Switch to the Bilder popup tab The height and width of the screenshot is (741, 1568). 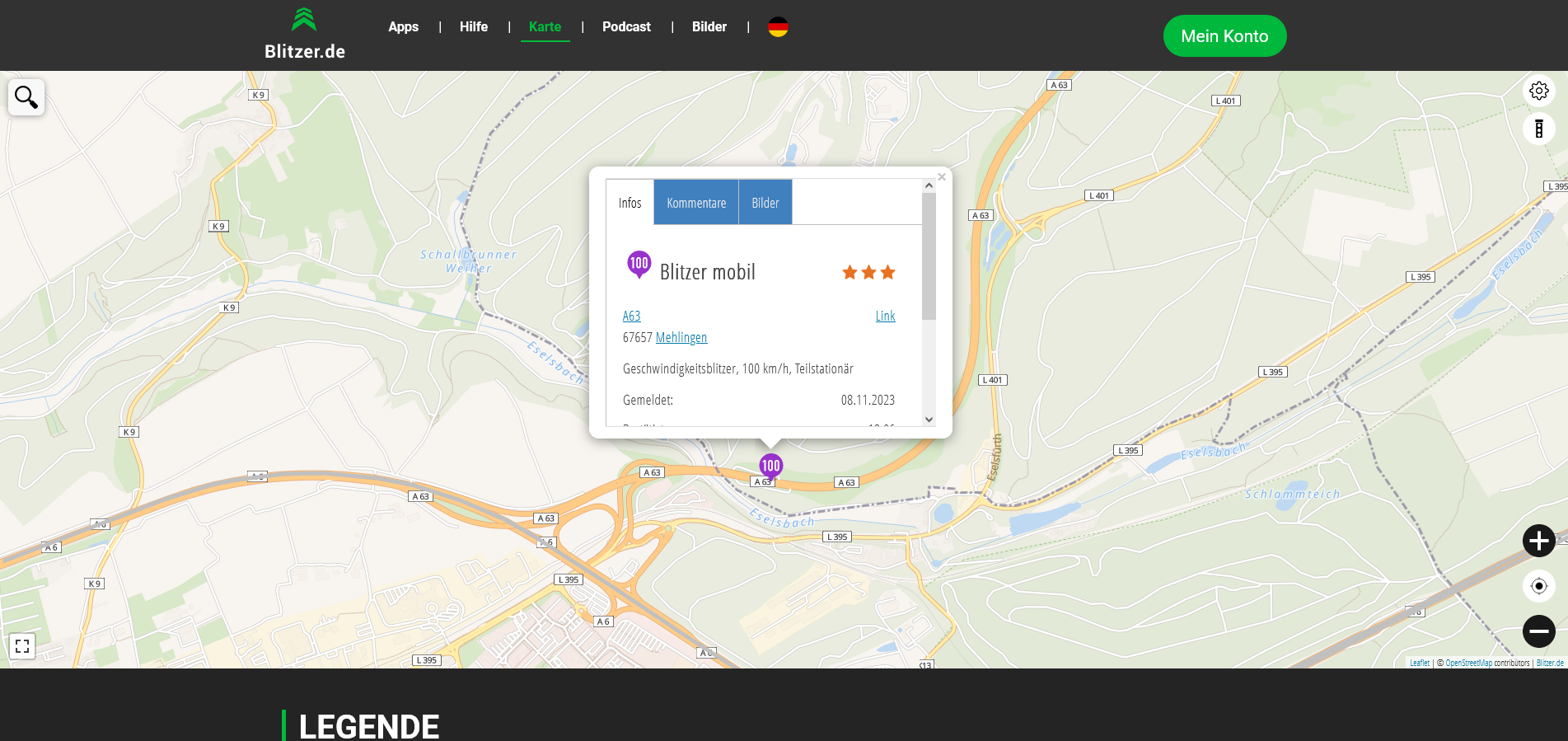coord(765,203)
